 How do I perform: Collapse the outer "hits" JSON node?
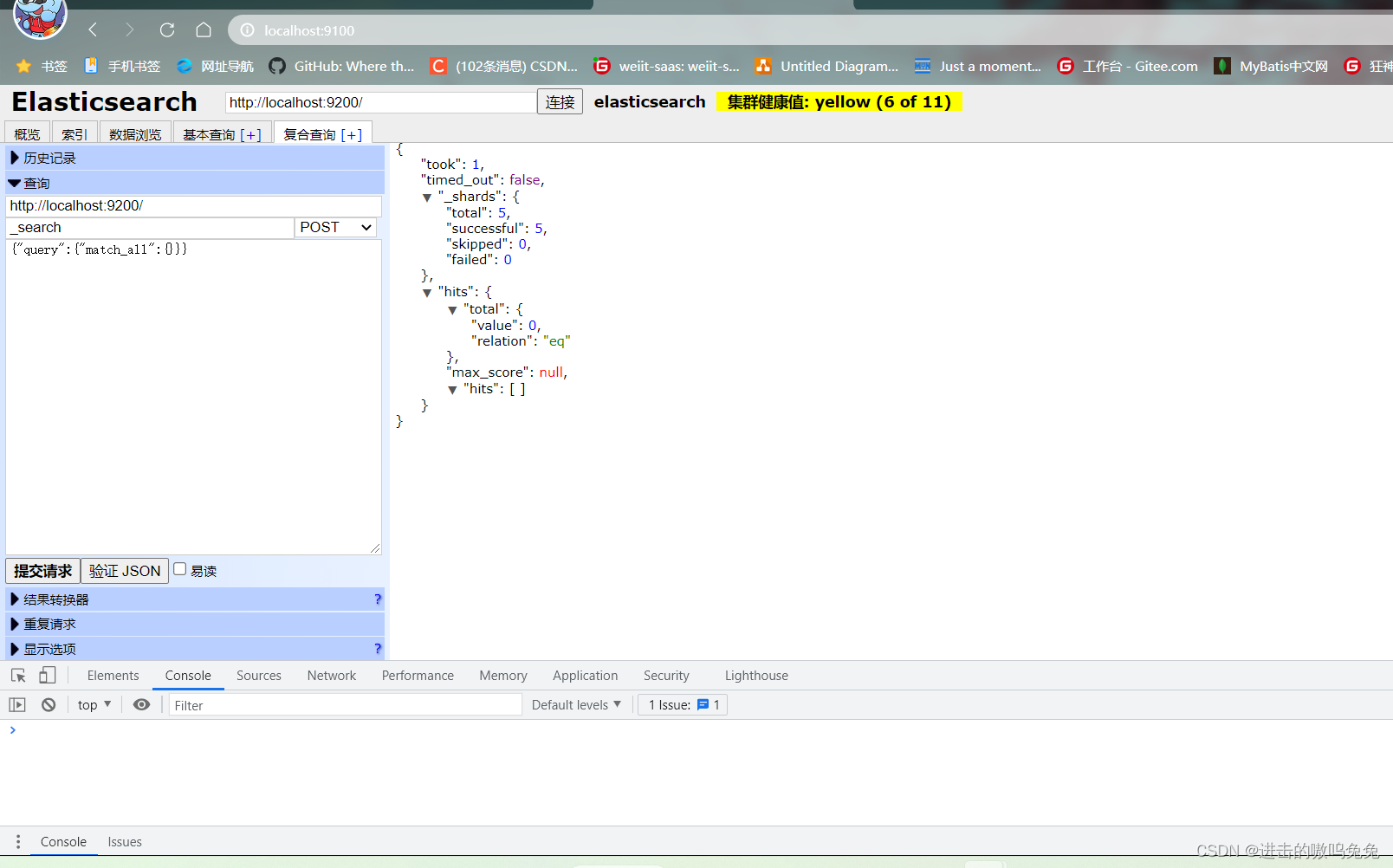[x=427, y=293]
